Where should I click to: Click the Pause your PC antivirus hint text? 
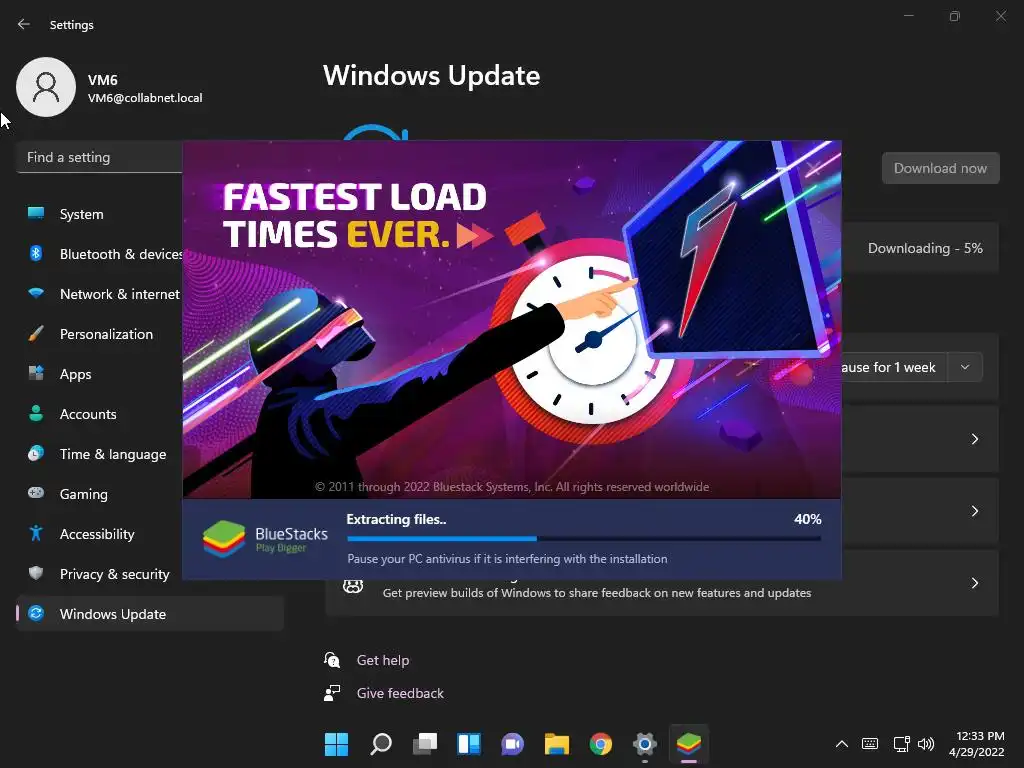507,559
